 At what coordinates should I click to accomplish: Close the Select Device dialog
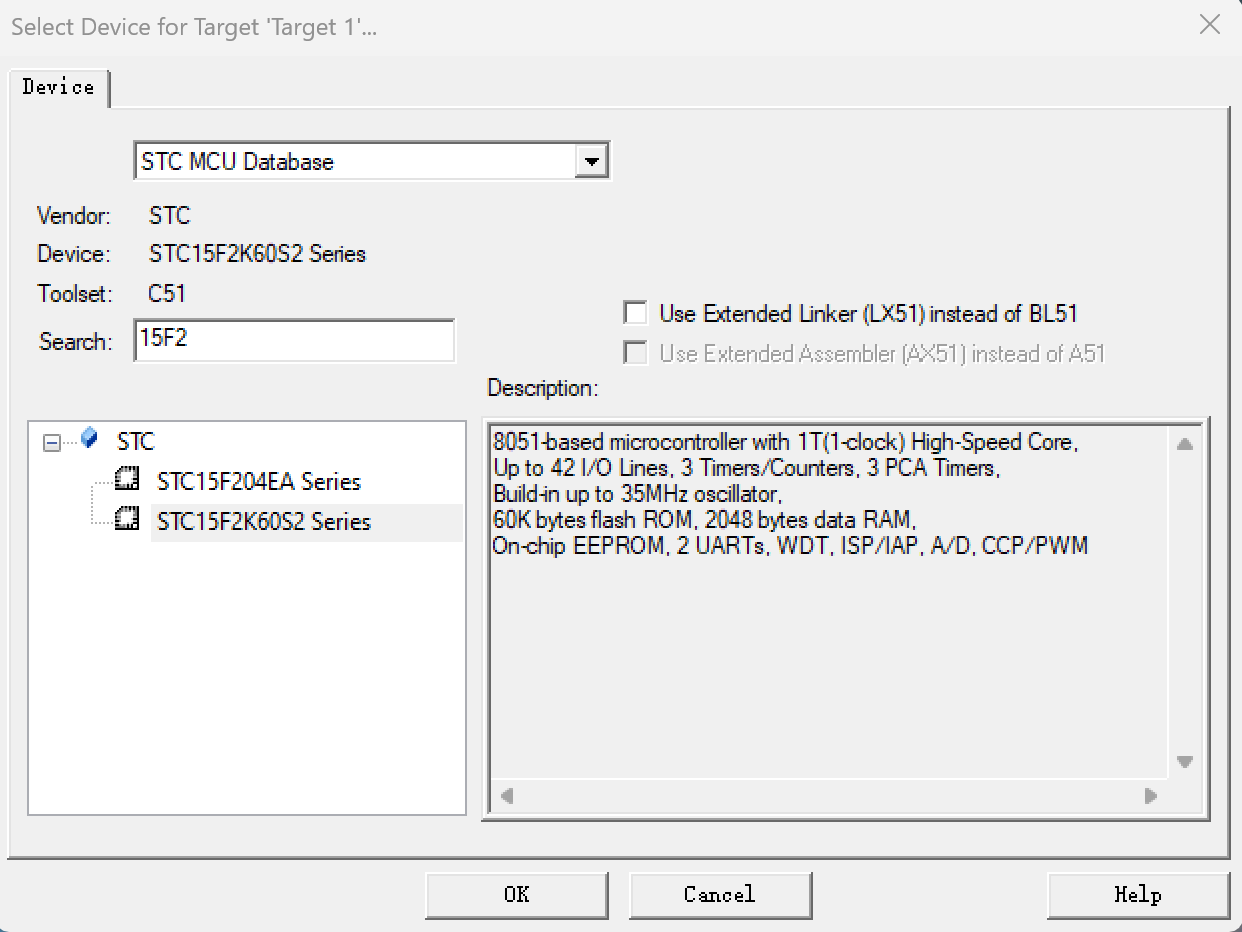point(1210,25)
